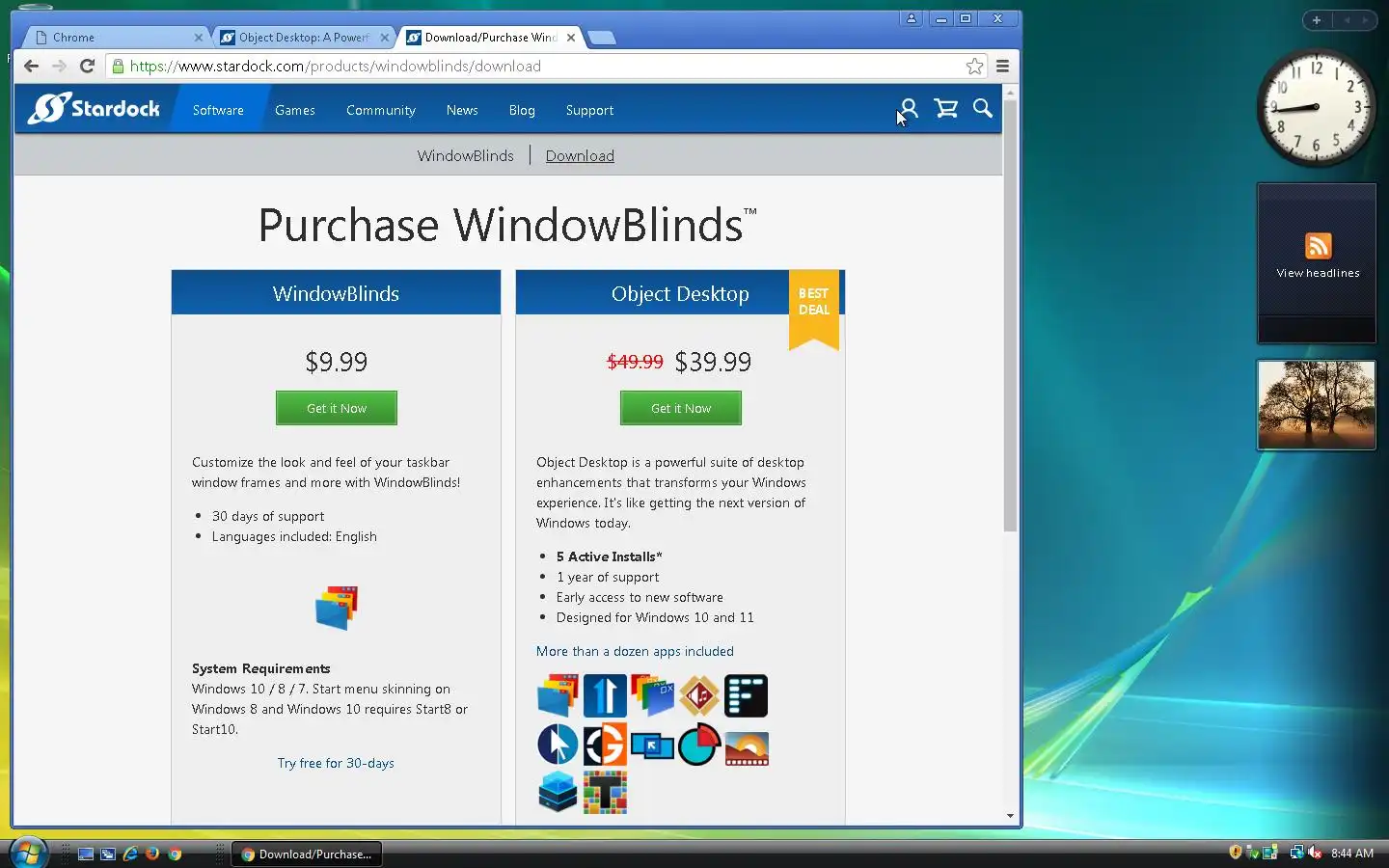
Task: Bookmark this page with the star icon
Action: click(974, 66)
